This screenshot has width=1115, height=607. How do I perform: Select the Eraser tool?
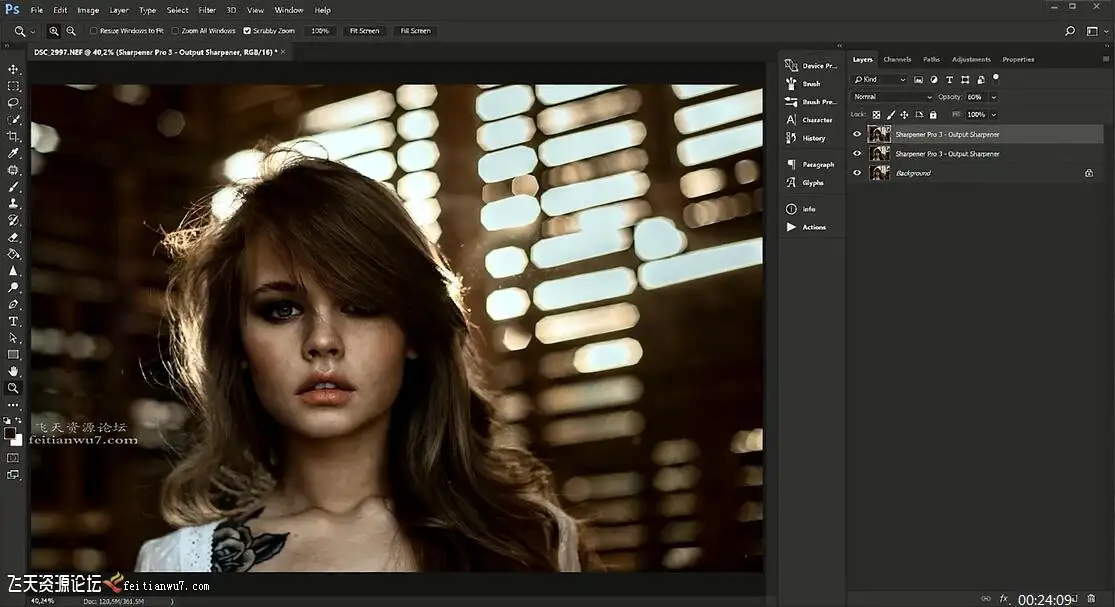pyautogui.click(x=14, y=237)
